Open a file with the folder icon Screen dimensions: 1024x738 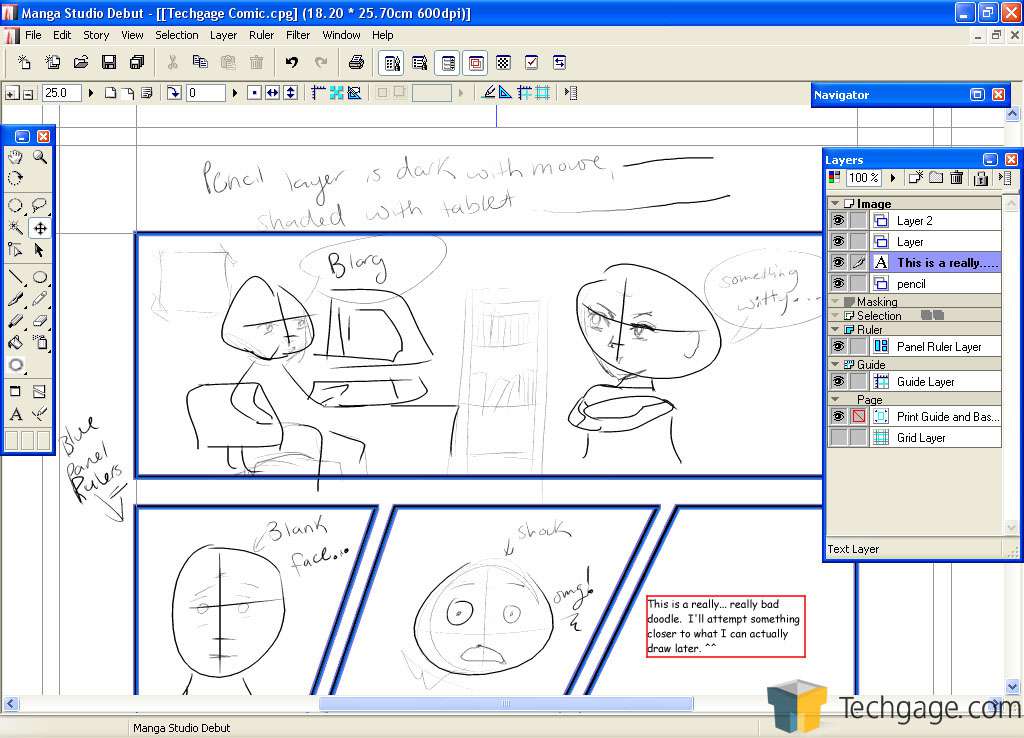tap(81, 62)
